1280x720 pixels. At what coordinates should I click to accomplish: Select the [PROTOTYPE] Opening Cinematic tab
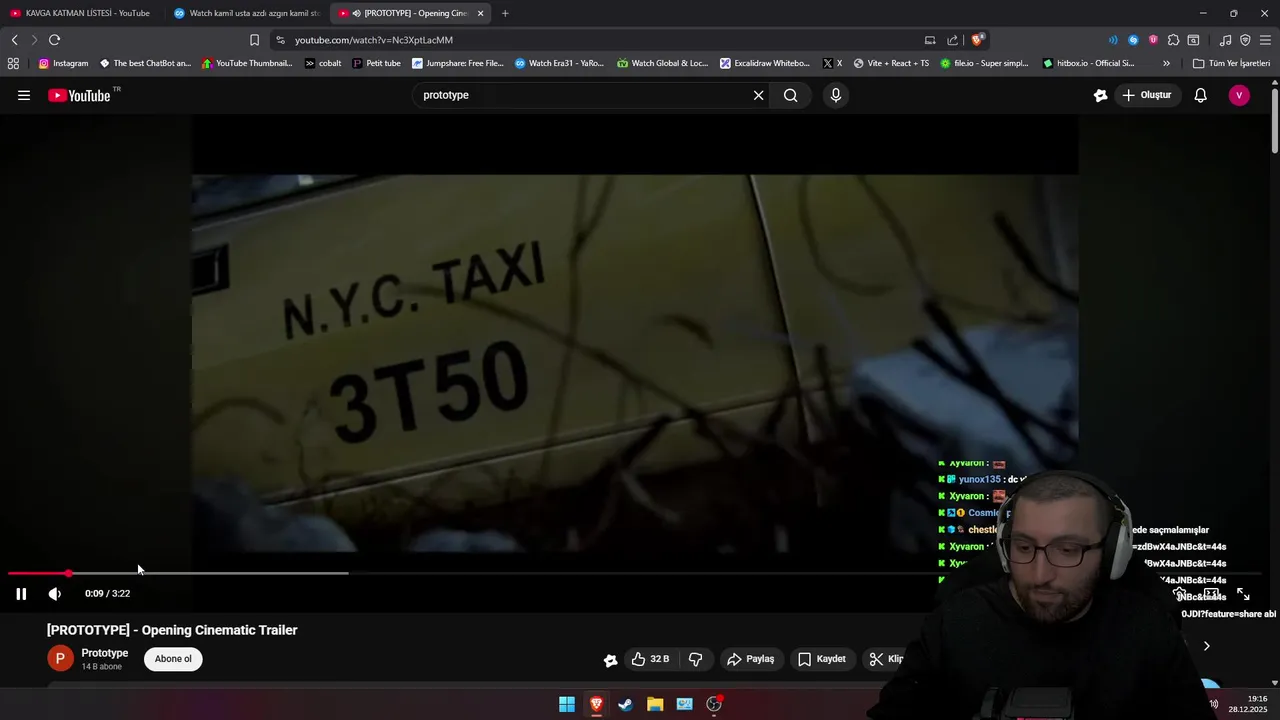tap(412, 13)
